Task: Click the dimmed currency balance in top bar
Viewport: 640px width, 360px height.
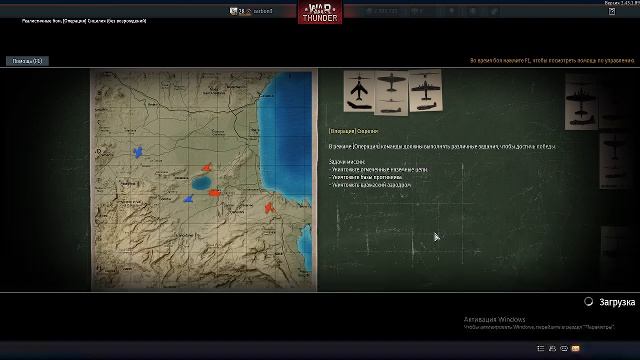Action: [x=382, y=11]
